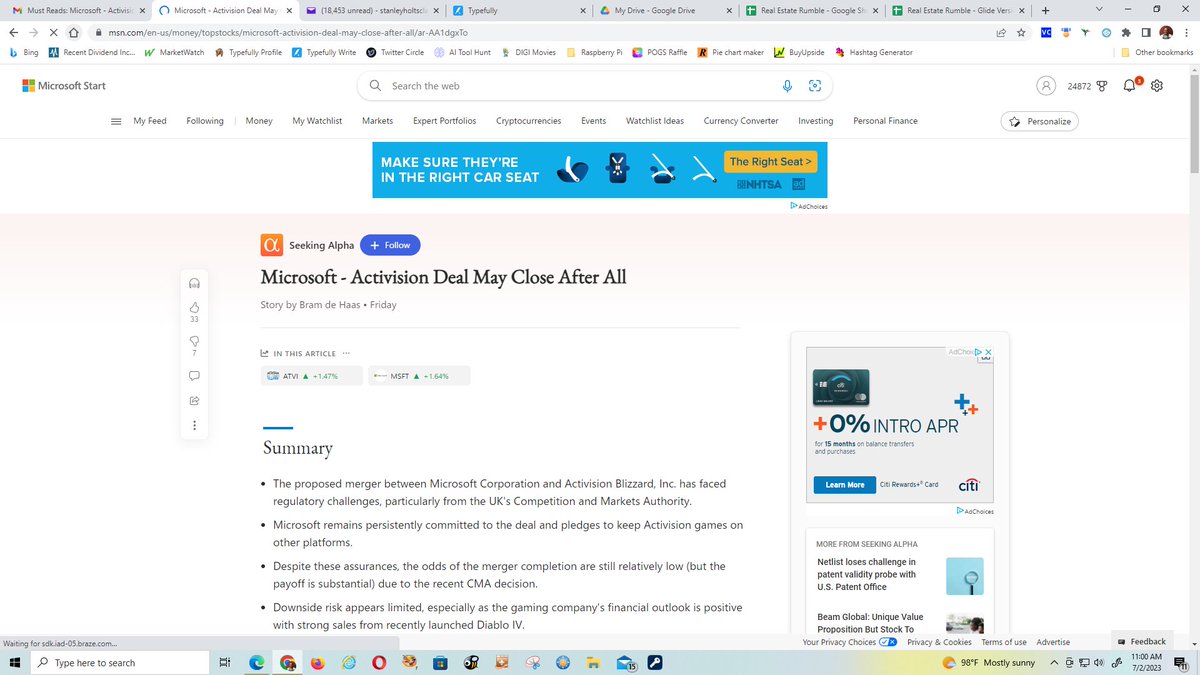Screen dimensions: 1200x675
Task: Expand the tab search dropdown arrow
Action: (x=1099, y=10)
